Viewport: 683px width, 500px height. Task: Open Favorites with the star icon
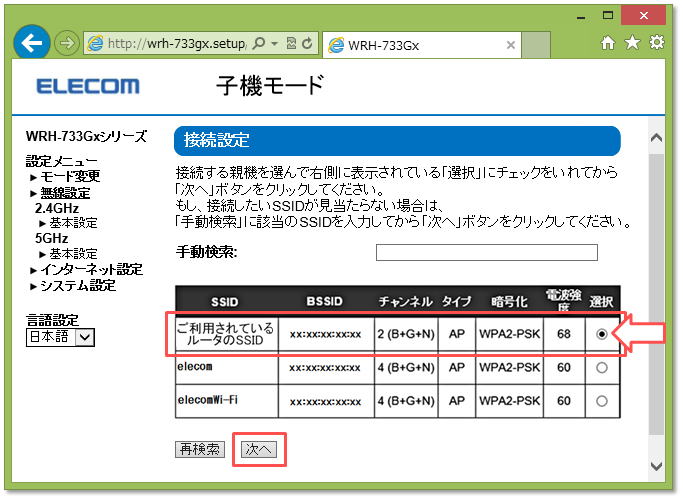[632, 42]
